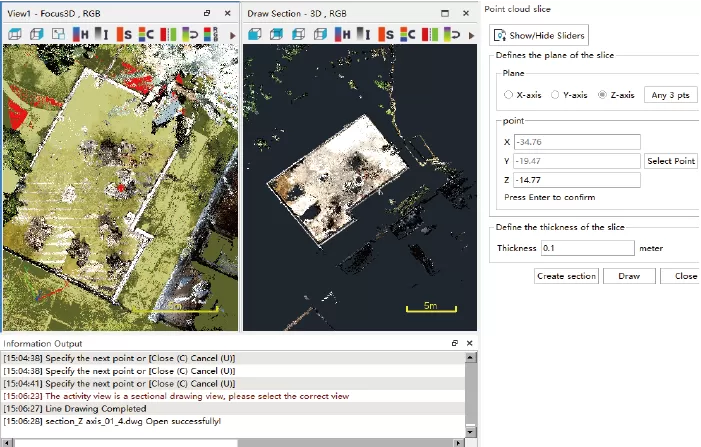Select right-face cube view in Draw Section toolbar
The image size is (701, 447).
(x=320, y=34)
